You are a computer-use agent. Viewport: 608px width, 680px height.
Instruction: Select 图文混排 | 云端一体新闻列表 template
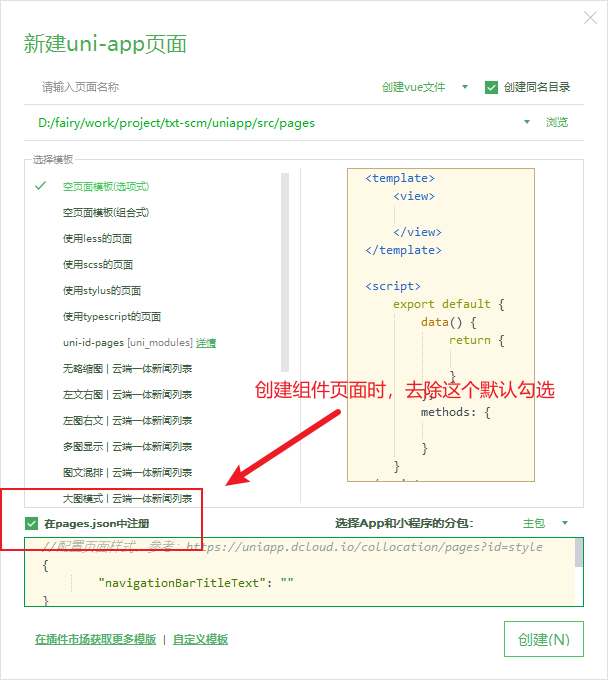point(127,473)
